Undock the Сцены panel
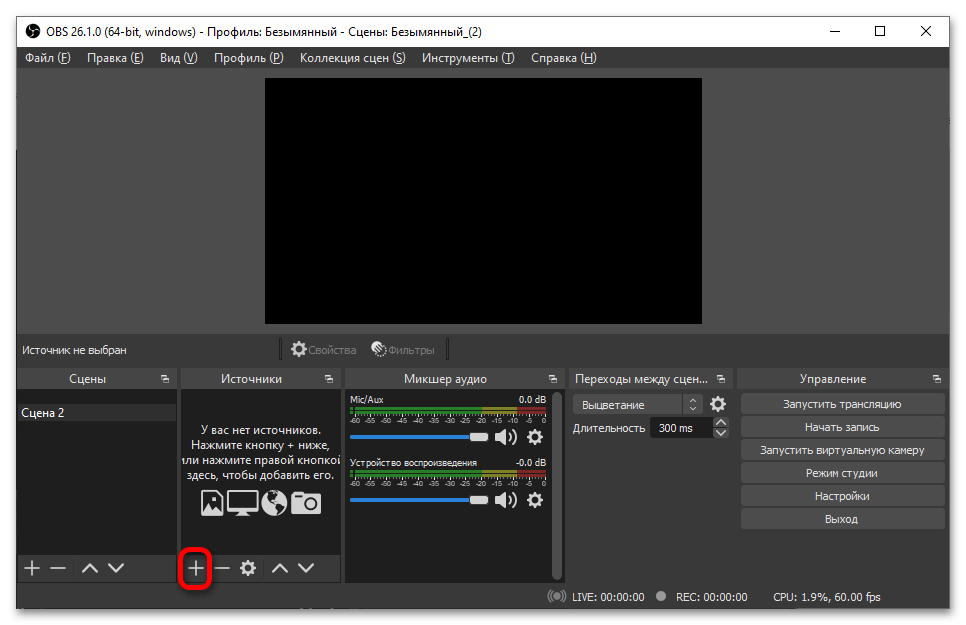966x625 pixels. (164, 379)
